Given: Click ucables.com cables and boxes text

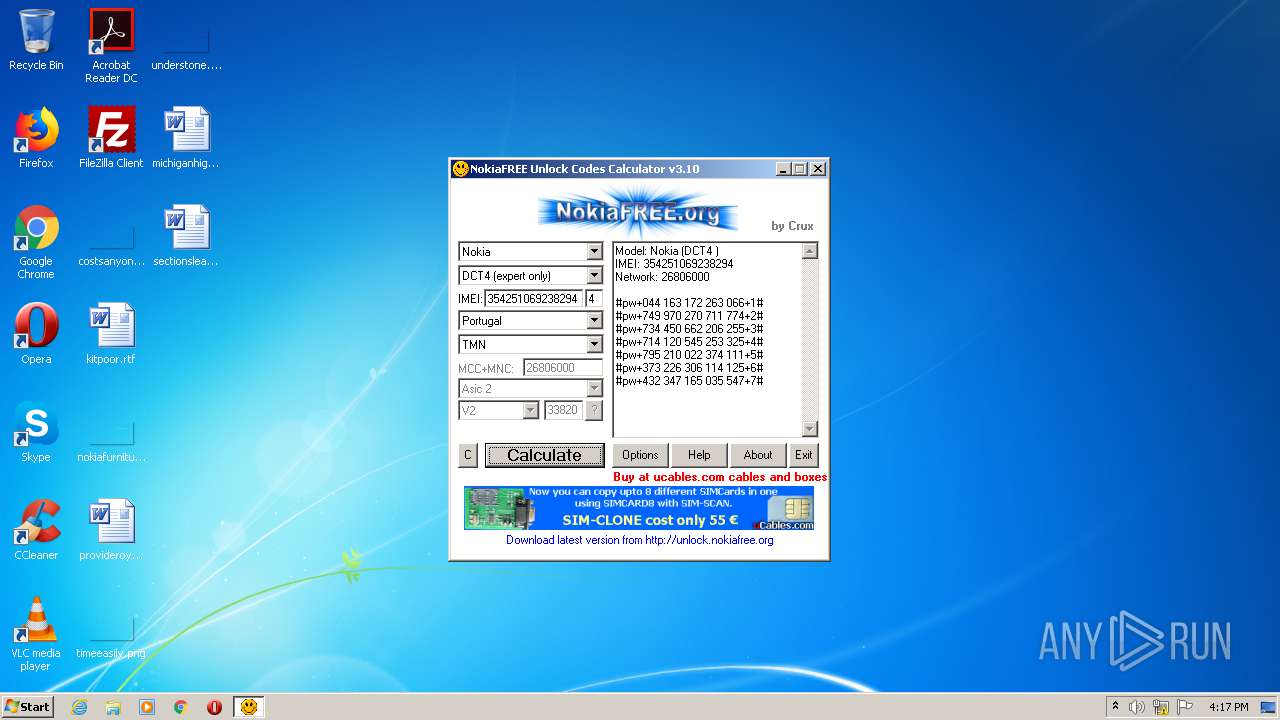Looking at the screenshot, I should [720, 478].
